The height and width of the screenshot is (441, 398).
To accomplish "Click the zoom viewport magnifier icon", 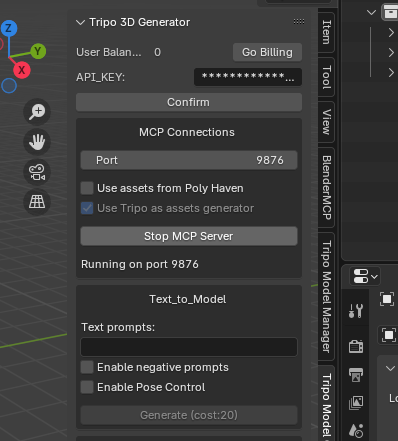I will [x=37, y=112].
